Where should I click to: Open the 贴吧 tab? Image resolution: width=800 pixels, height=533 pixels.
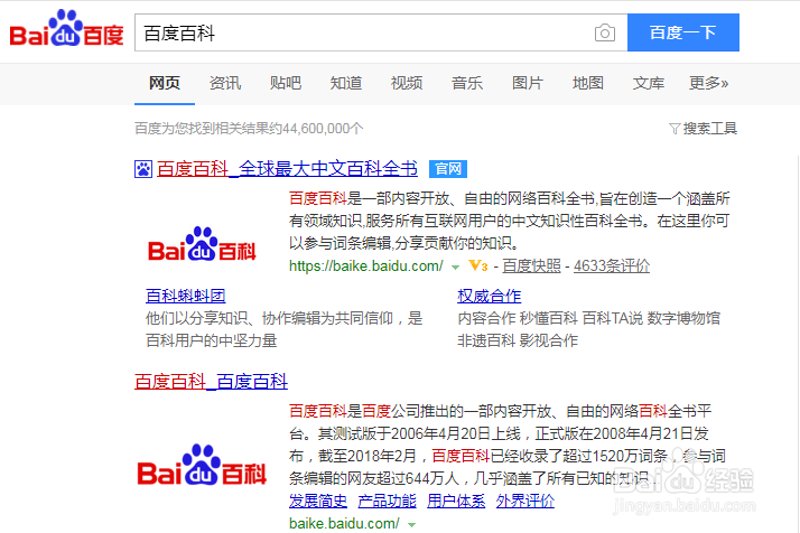(x=286, y=83)
